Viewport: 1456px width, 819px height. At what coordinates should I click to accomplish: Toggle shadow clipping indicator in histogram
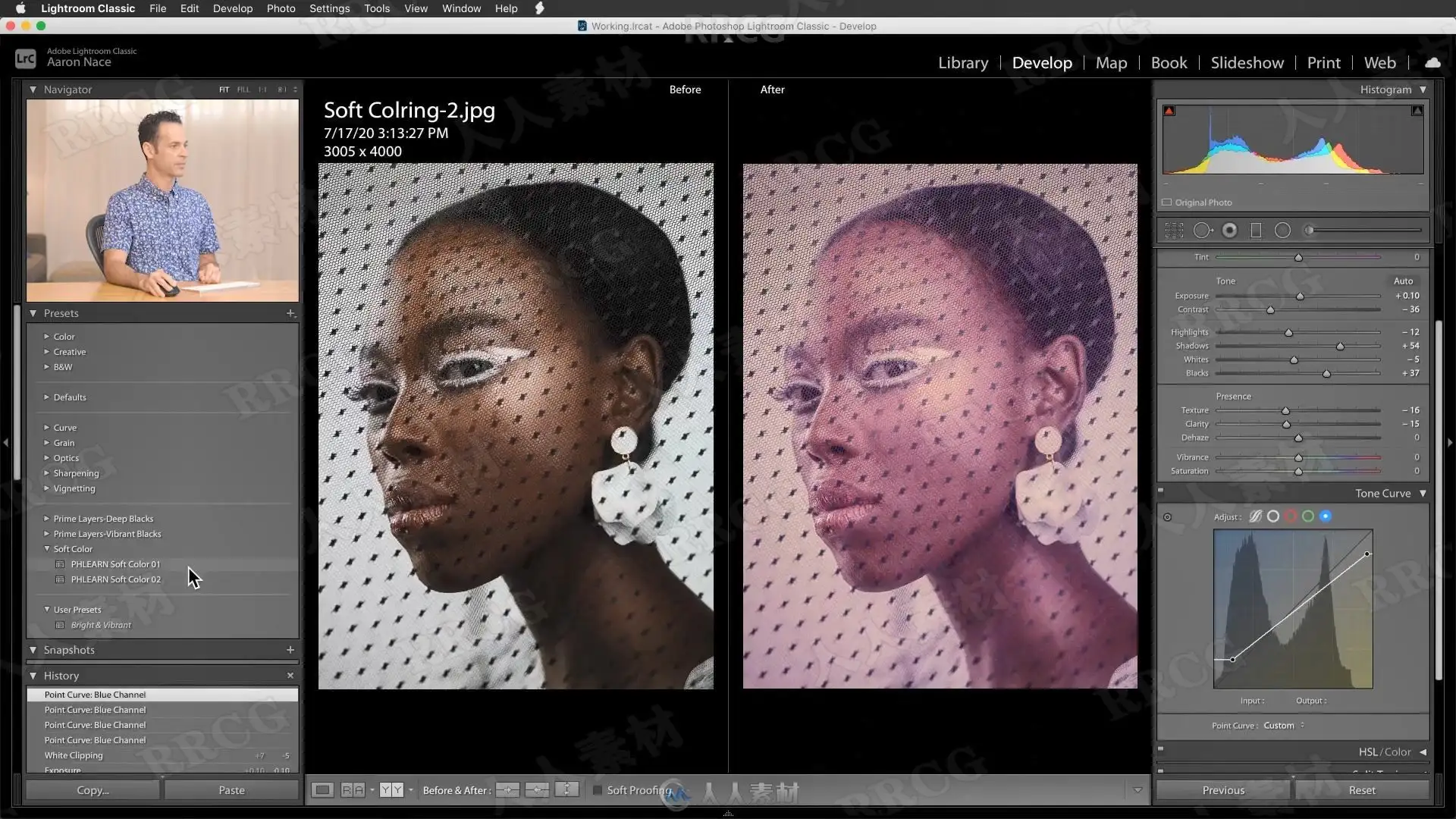pyautogui.click(x=1169, y=111)
